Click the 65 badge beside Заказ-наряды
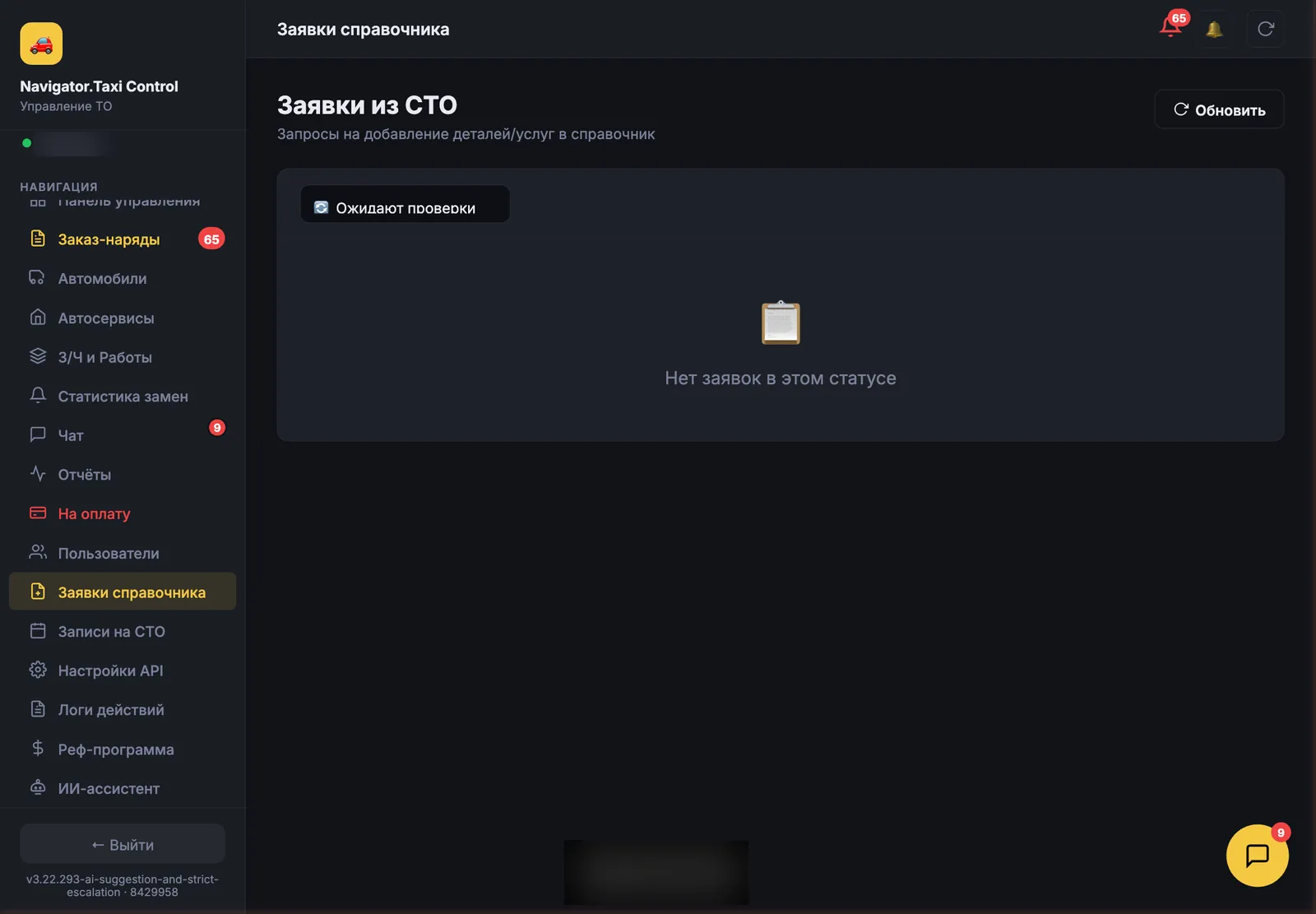 [x=211, y=239]
